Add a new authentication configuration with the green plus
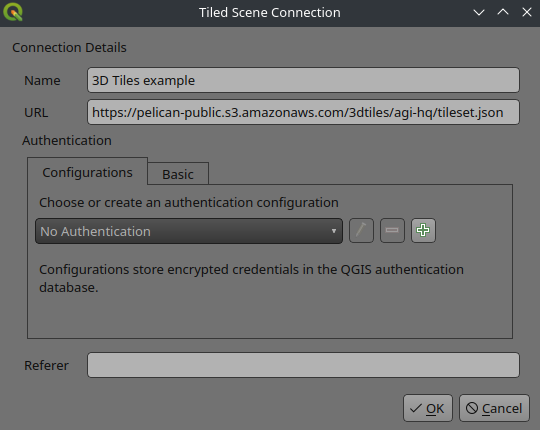The width and height of the screenshot is (540, 430). [423, 230]
